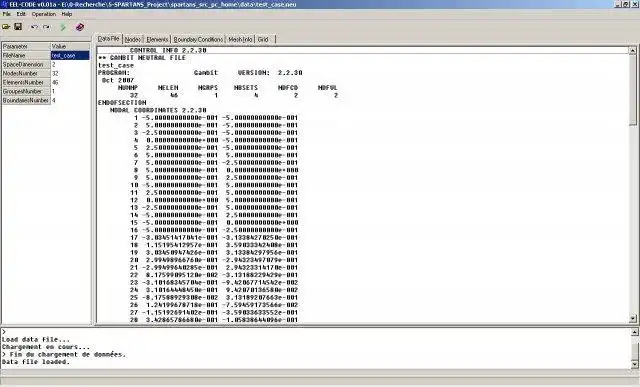Click the NELEM header text
Screen dimensions: 640x387
(x=168, y=88)
